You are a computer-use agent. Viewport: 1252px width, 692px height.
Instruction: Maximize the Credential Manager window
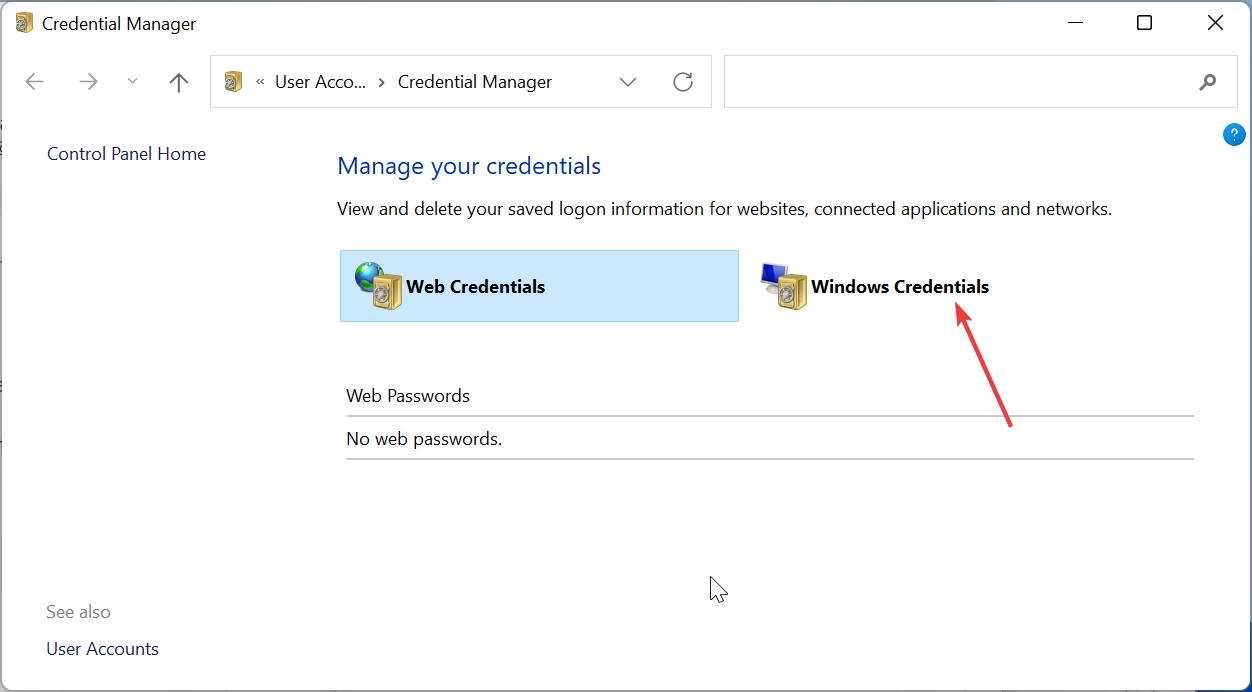click(1145, 23)
